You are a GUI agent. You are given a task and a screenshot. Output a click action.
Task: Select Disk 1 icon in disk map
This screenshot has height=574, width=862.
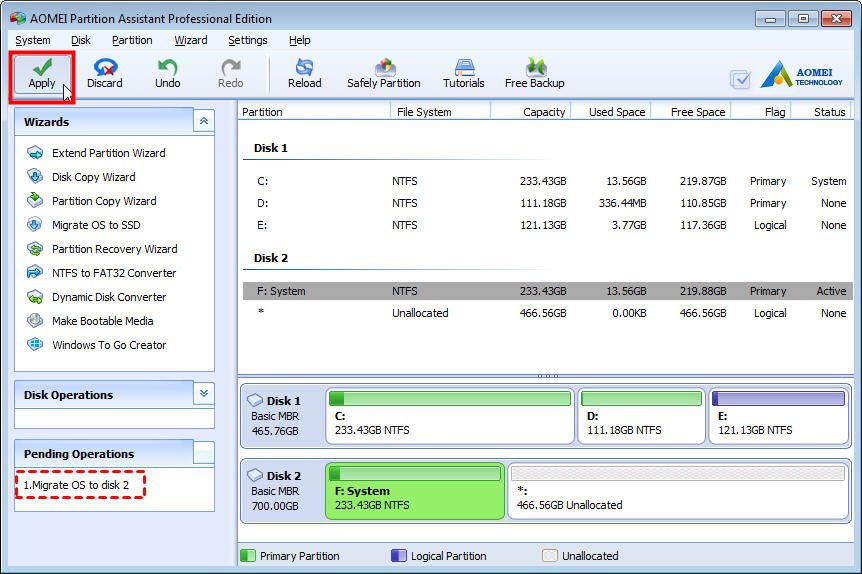tap(255, 400)
